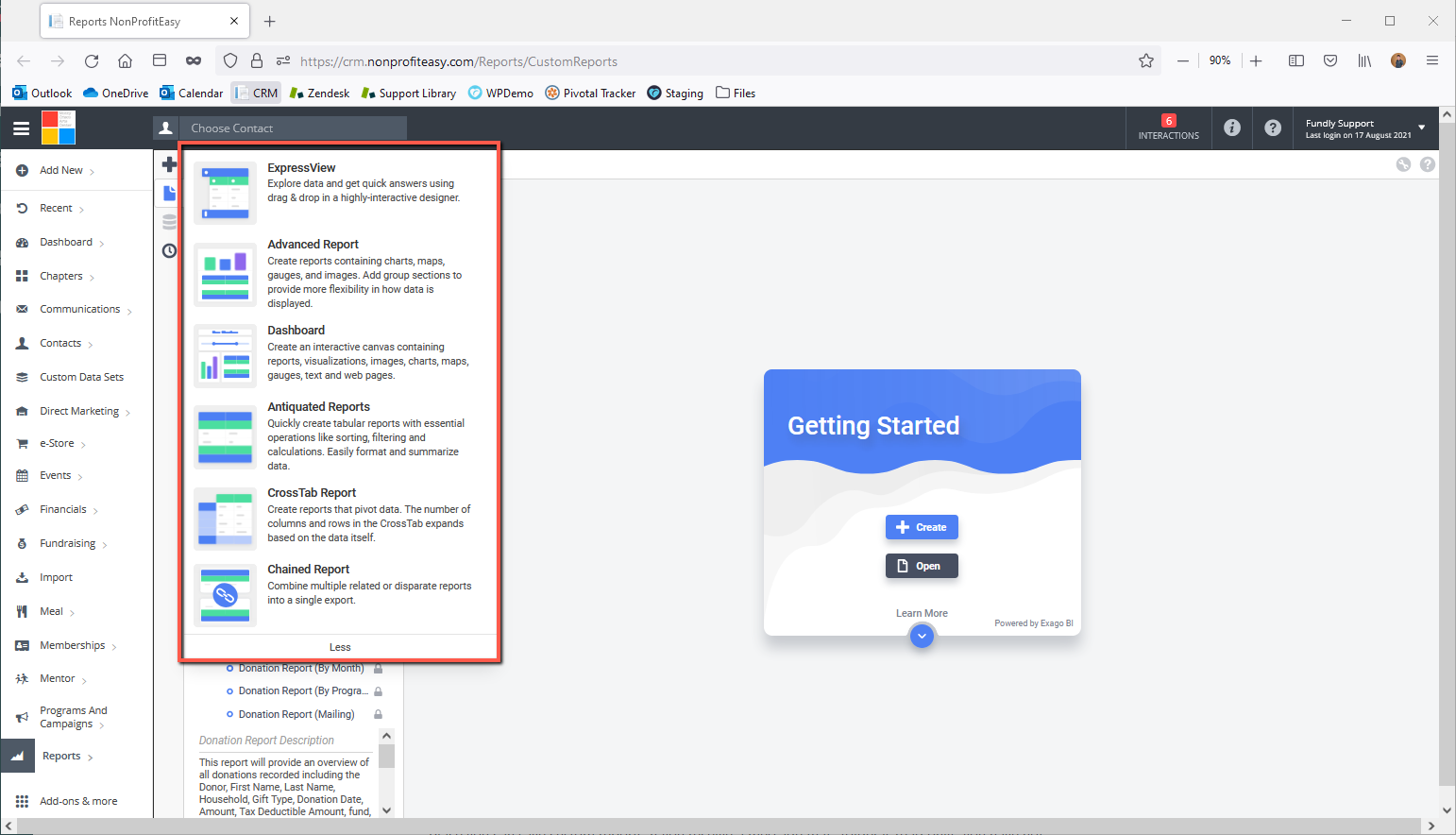This screenshot has height=835, width=1456.
Task: Click the plus icon in report sidebar
Action: pos(169,164)
